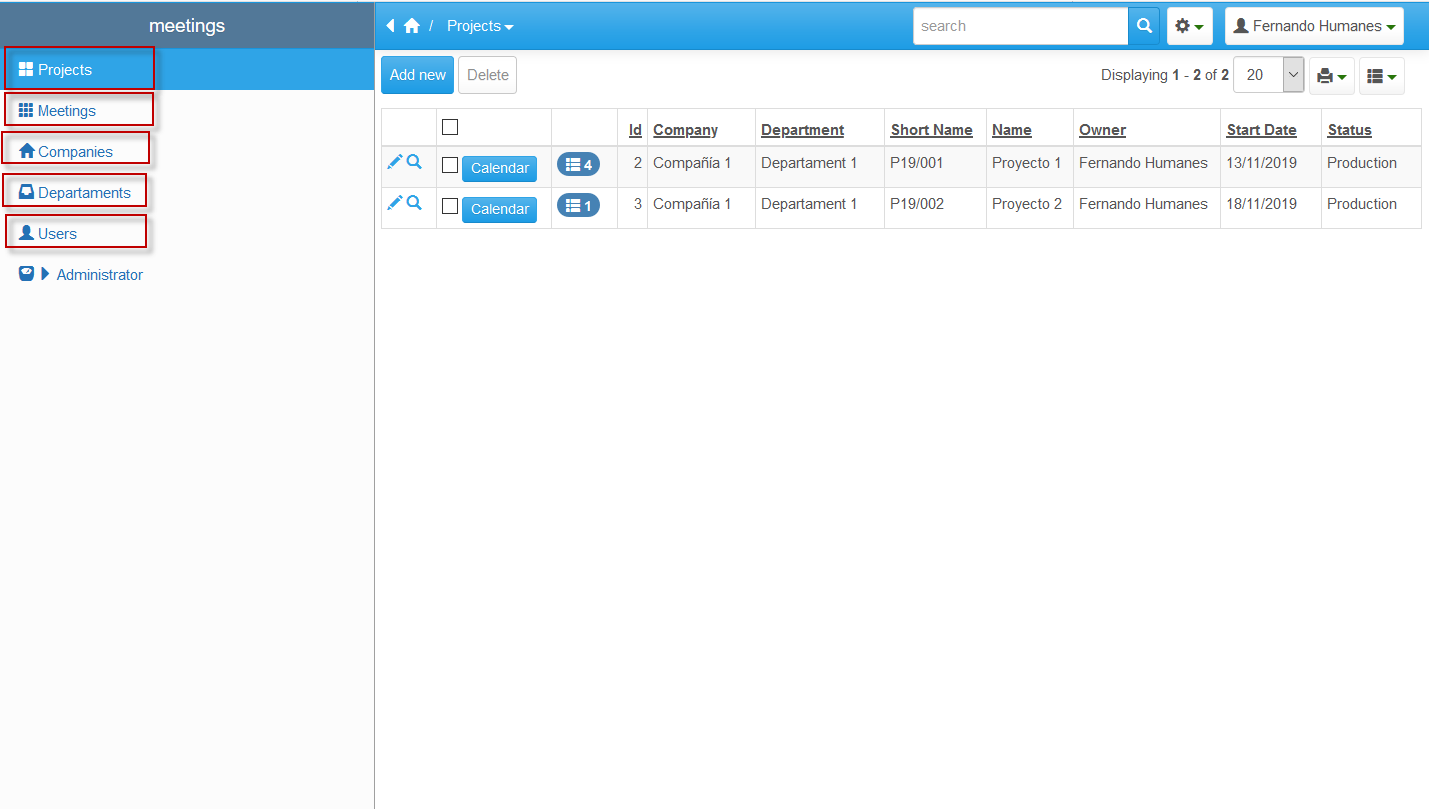Expand the Administrator tree node
Viewport: 1429px width, 809px height.
45,274
